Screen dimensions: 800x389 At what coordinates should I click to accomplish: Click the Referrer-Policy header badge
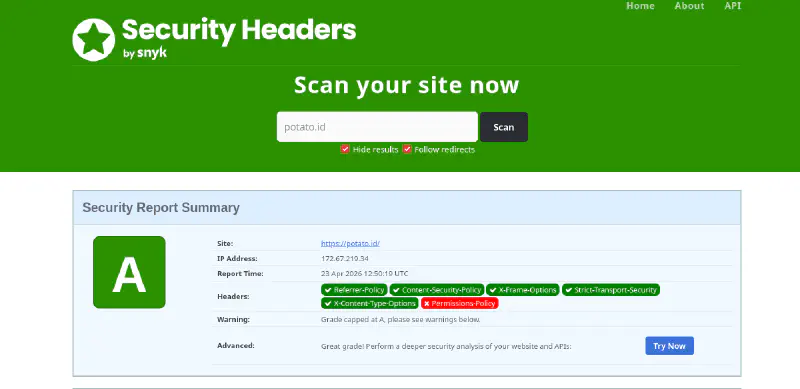[x=354, y=290]
